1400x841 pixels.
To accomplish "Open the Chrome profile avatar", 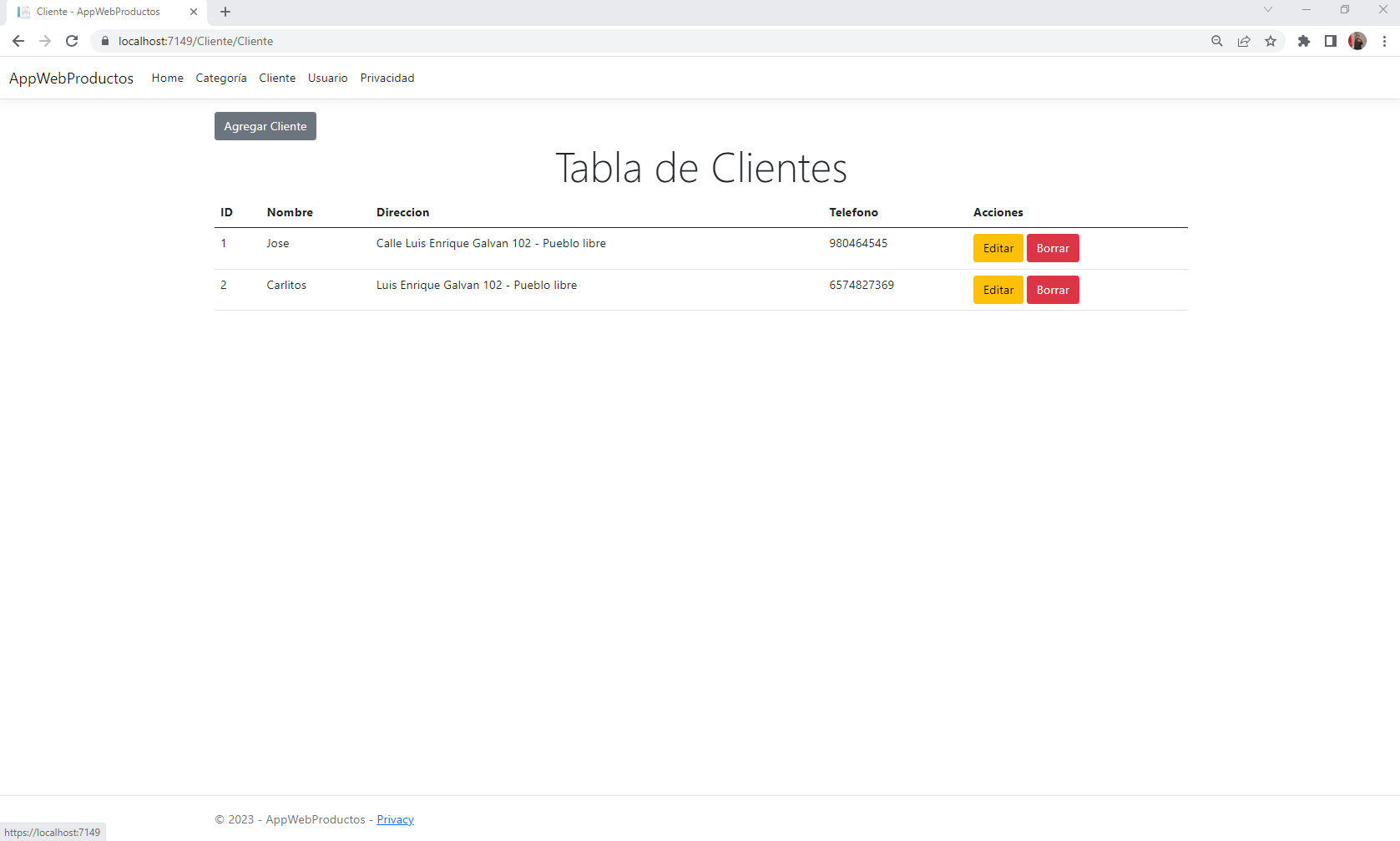I will point(1357,41).
